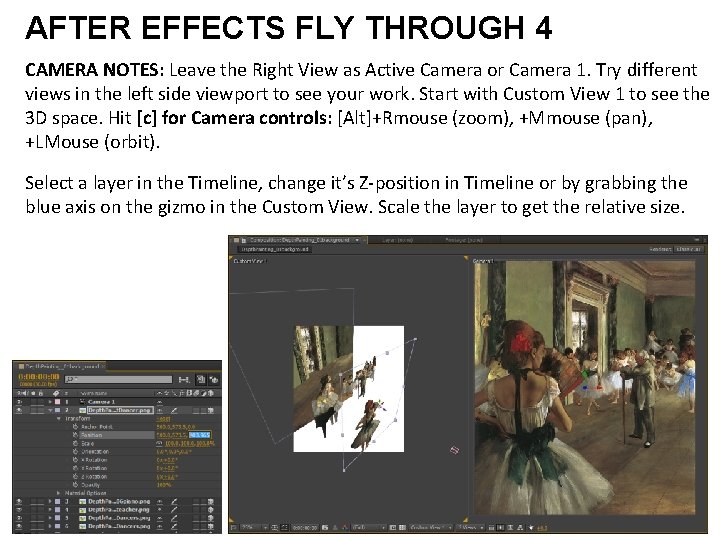Click the Orientation stopwatch icon

pos(75,452)
